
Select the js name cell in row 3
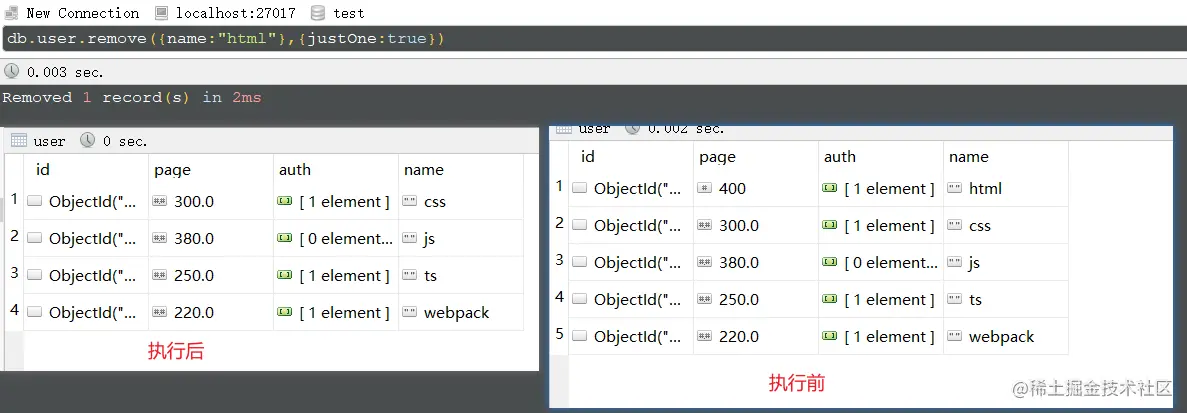[x=1005, y=262]
